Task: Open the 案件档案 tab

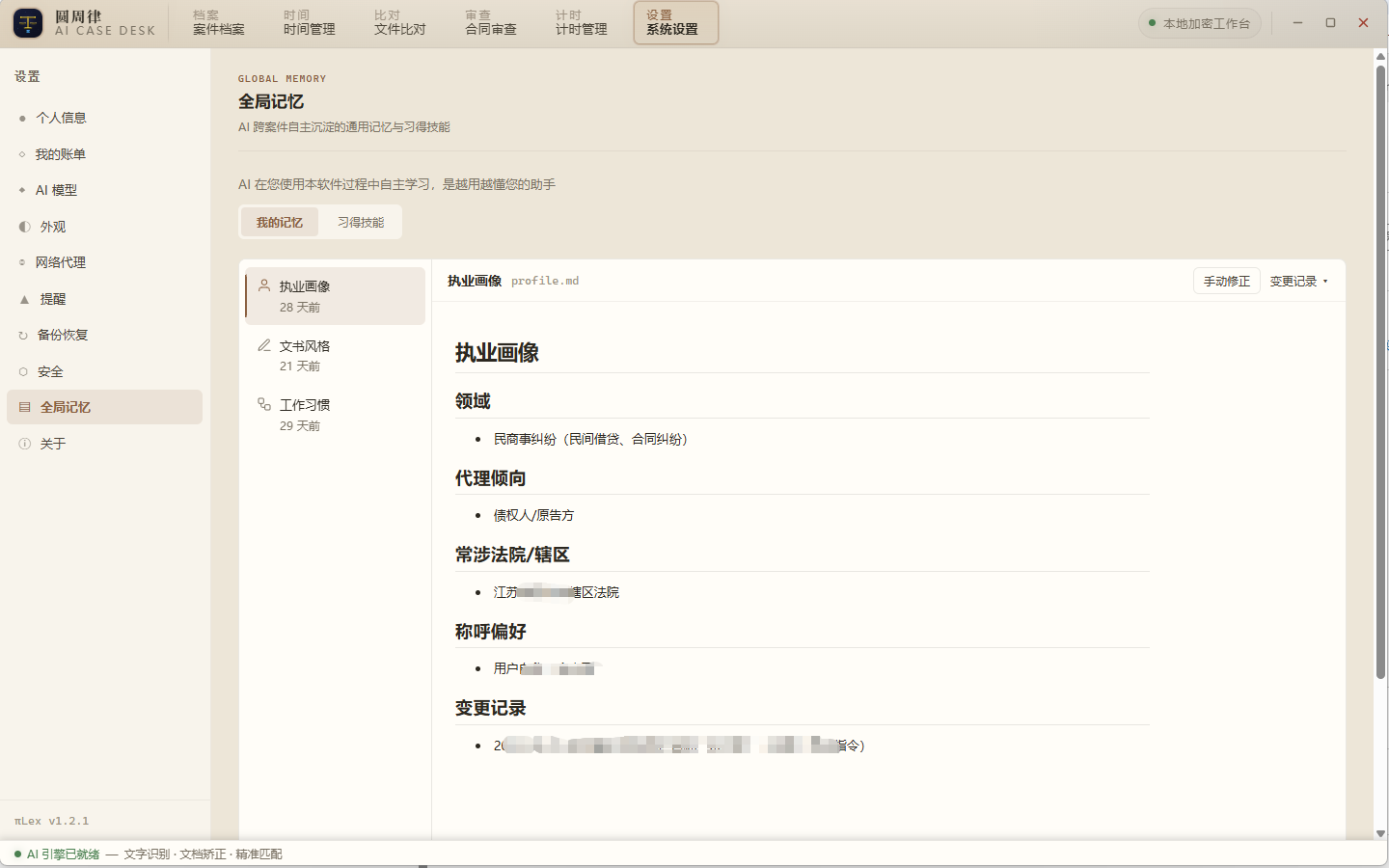Action: (218, 22)
